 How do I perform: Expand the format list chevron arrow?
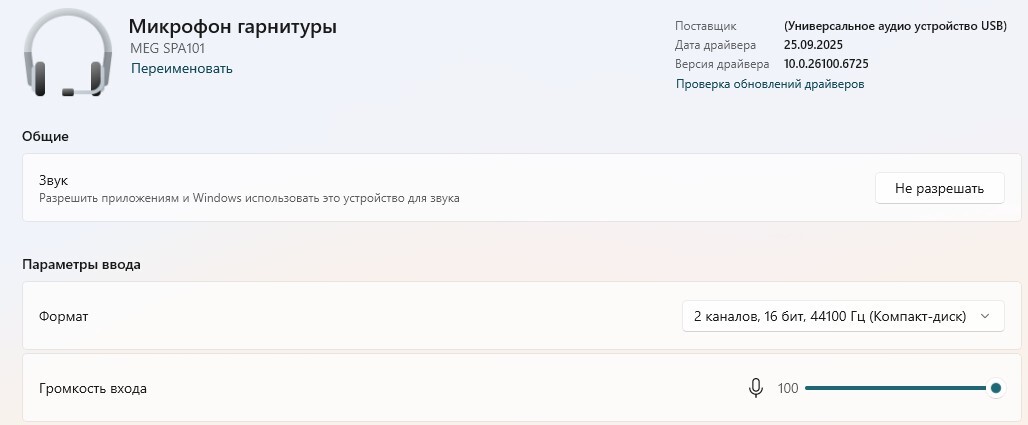coord(984,317)
